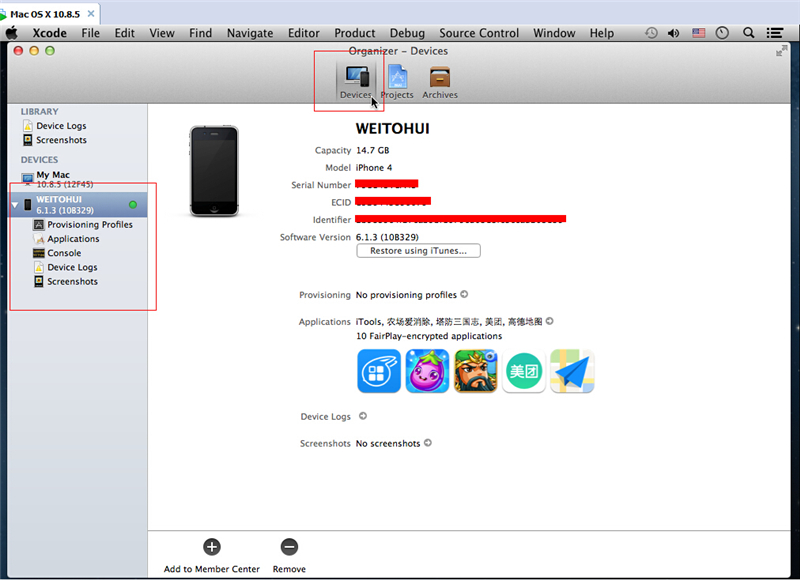Click the iPhone 4 device image
Screen dimensions: 800x580
(214, 171)
